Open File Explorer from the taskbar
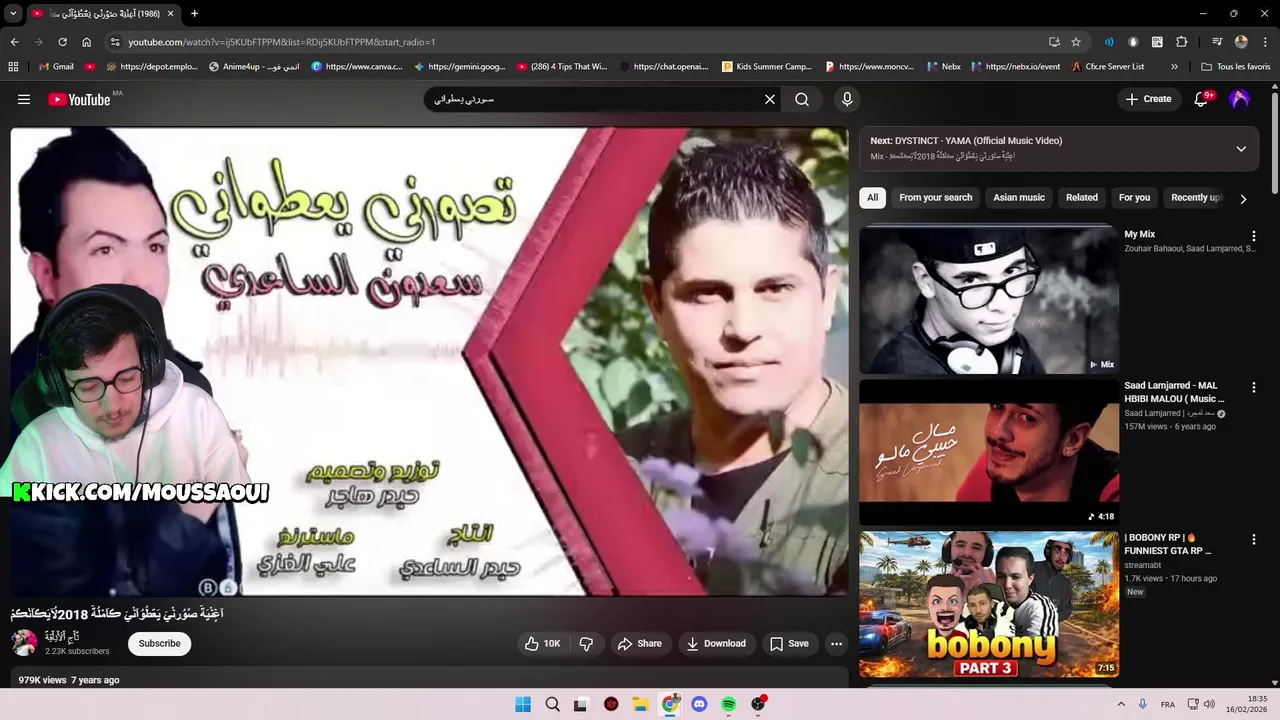1280x720 pixels. pos(640,704)
